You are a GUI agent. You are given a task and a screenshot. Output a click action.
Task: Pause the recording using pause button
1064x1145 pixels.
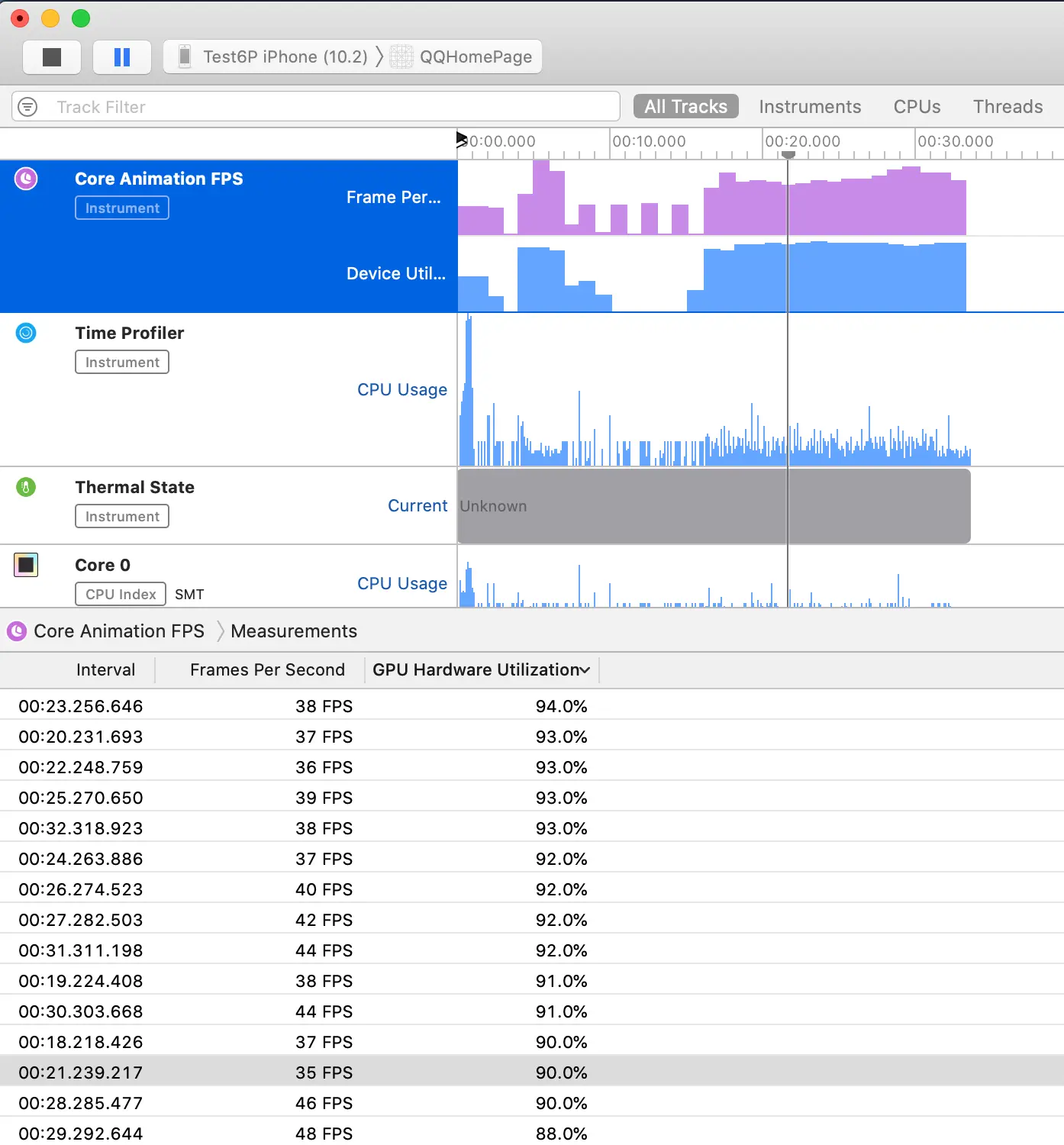(x=122, y=57)
